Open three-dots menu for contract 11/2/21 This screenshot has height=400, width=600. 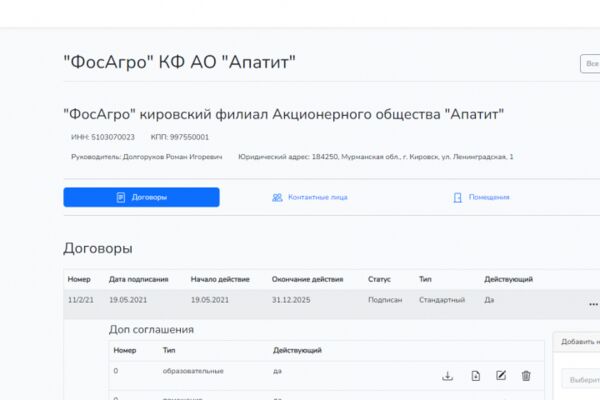pos(593,304)
